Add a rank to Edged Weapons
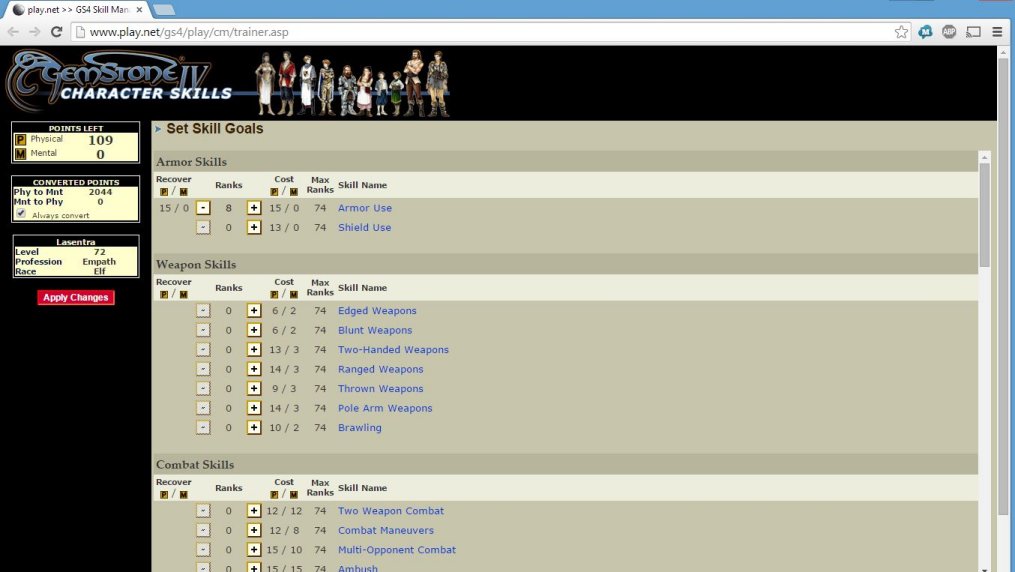 click(254, 311)
